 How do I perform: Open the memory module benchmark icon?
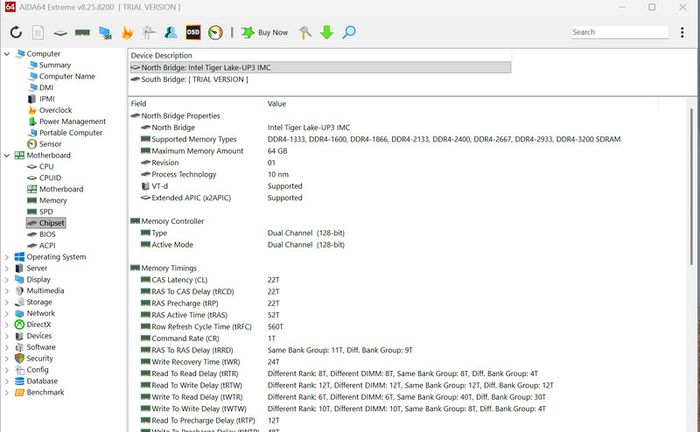[83, 32]
